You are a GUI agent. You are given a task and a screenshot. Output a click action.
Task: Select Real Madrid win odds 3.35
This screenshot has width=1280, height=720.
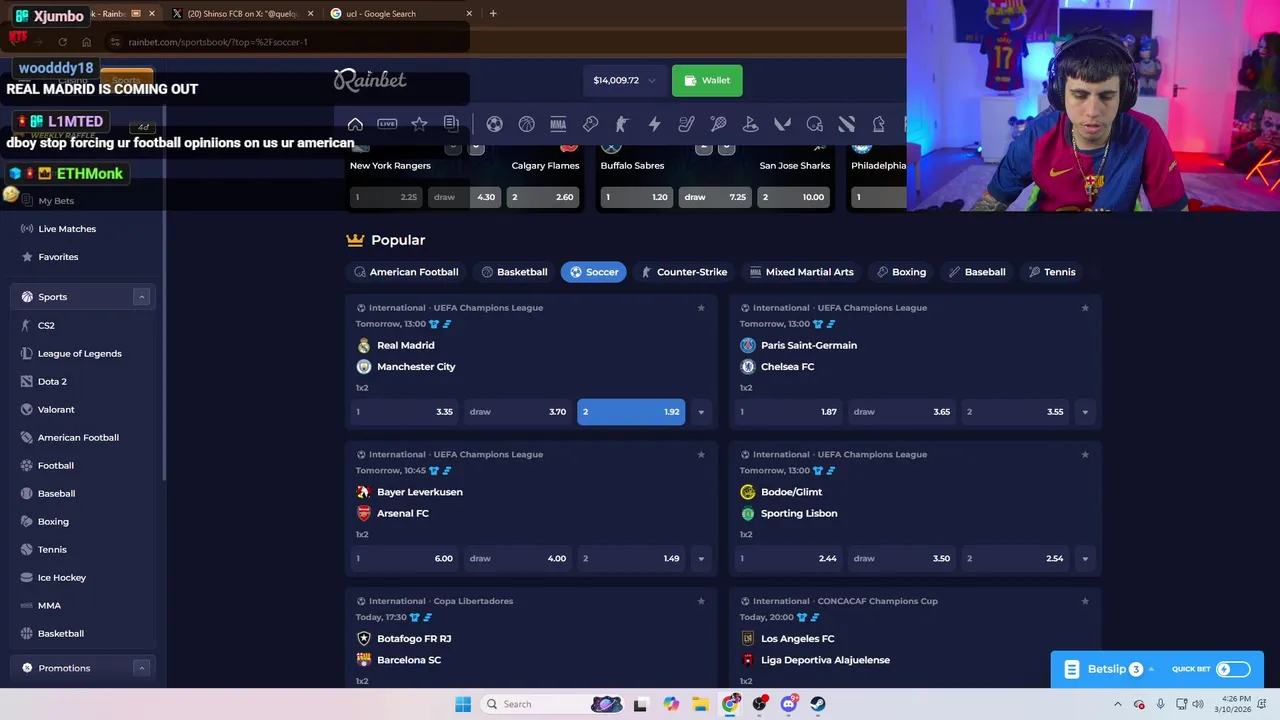404,412
